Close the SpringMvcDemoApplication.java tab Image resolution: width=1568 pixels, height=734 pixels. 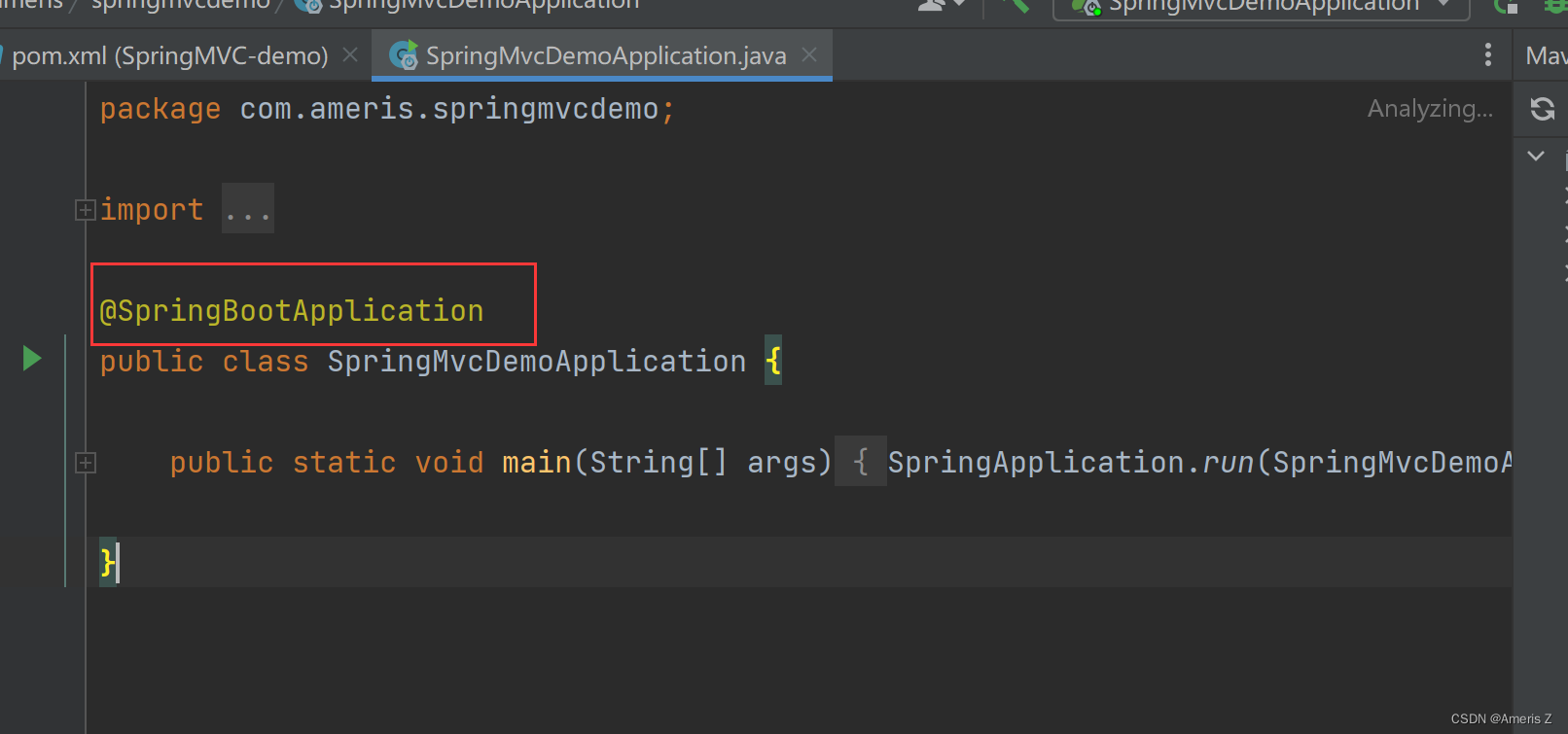click(x=809, y=55)
